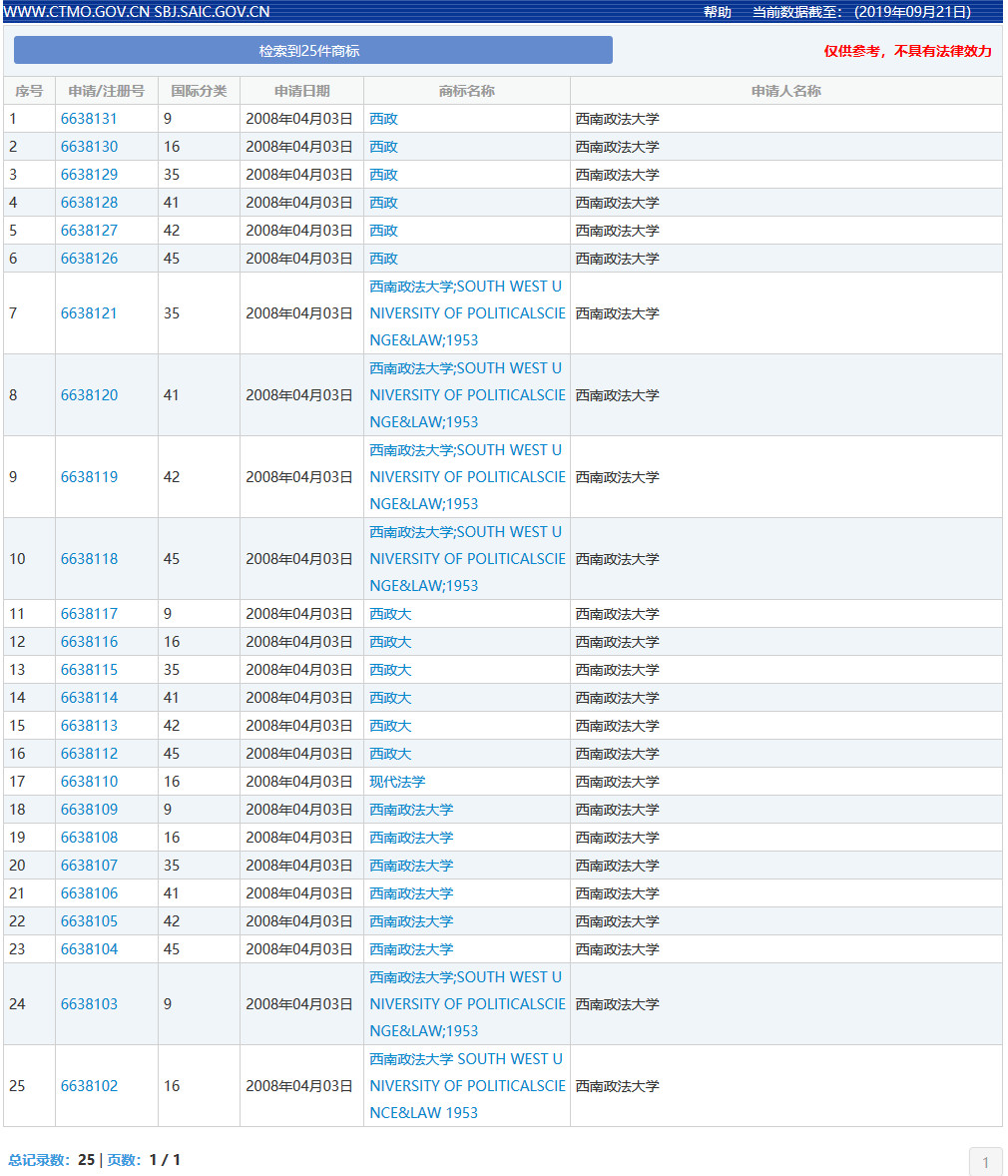
Task: Open registration number 6638113
Action: coord(89,725)
